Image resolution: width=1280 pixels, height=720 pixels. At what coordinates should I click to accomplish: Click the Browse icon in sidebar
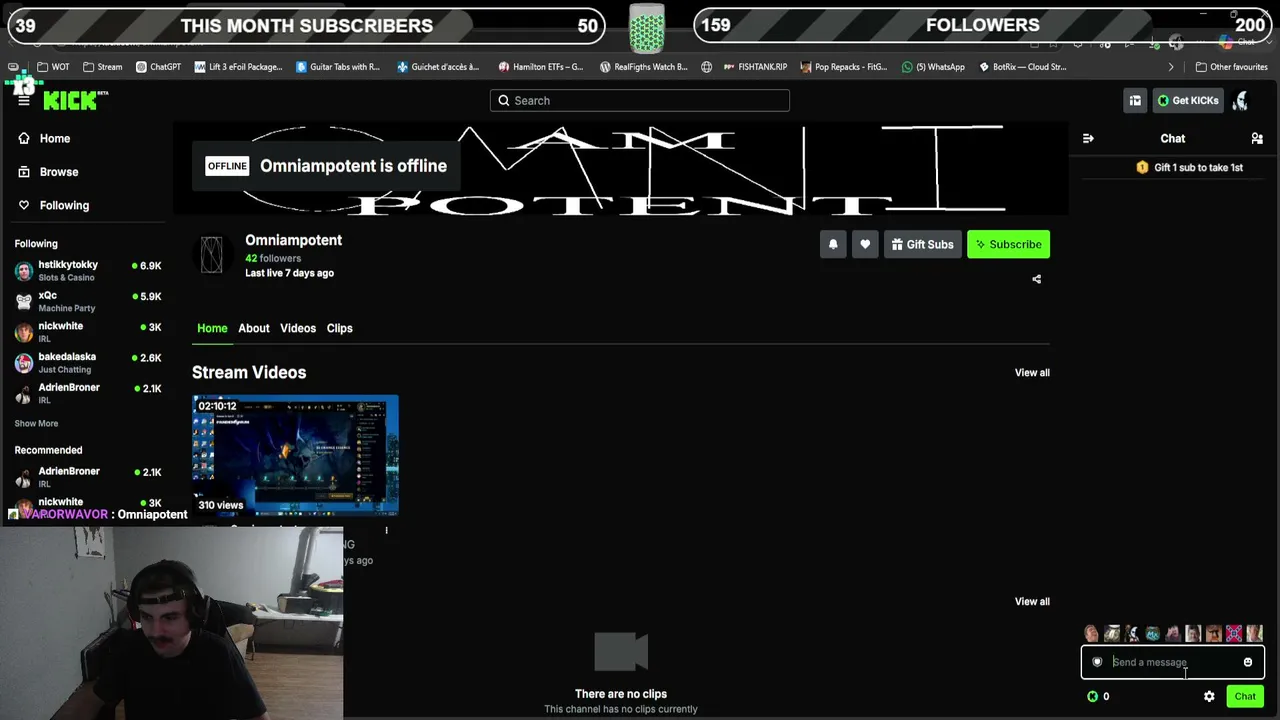tap(24, 172)
